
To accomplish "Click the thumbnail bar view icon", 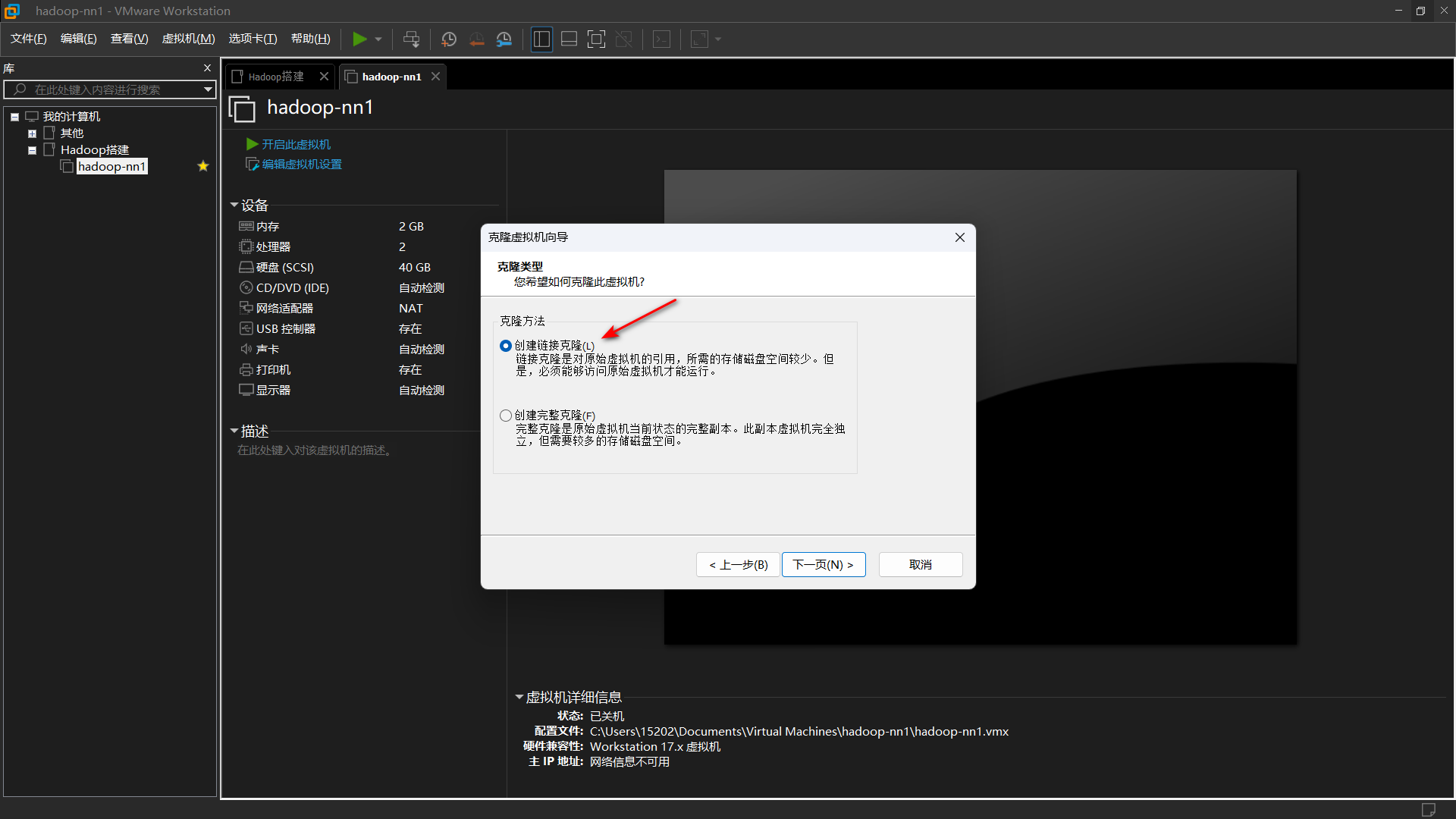I will click(569, 39).
